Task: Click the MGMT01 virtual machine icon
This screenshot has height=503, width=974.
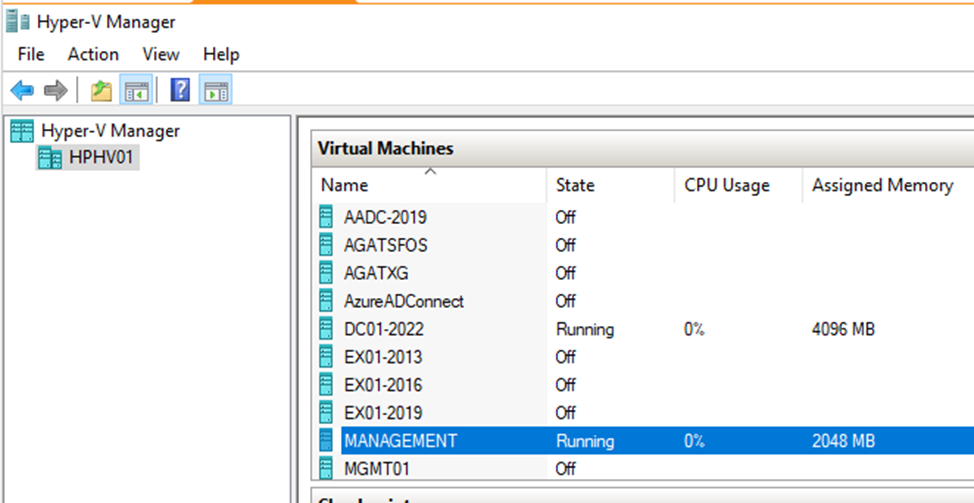Action: (326, 468)
